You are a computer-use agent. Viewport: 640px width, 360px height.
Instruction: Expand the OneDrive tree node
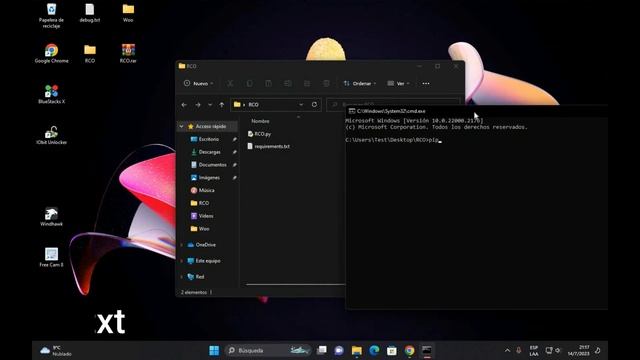(x=182, y=245)
